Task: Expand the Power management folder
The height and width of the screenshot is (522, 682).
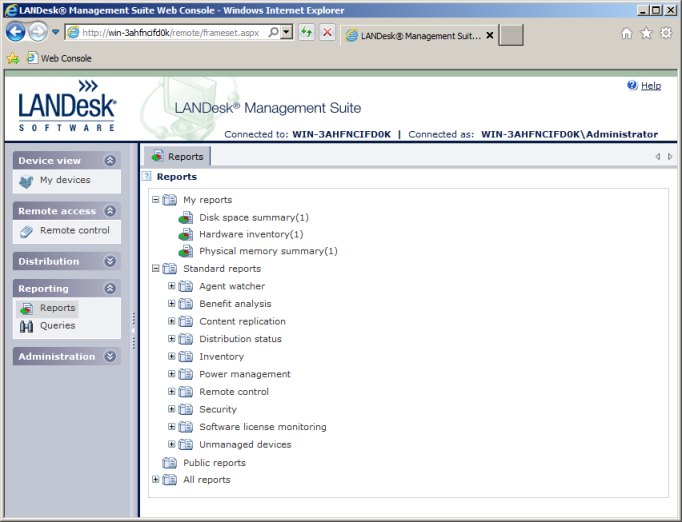Action: pyautogui.click(x=171, y=374)
